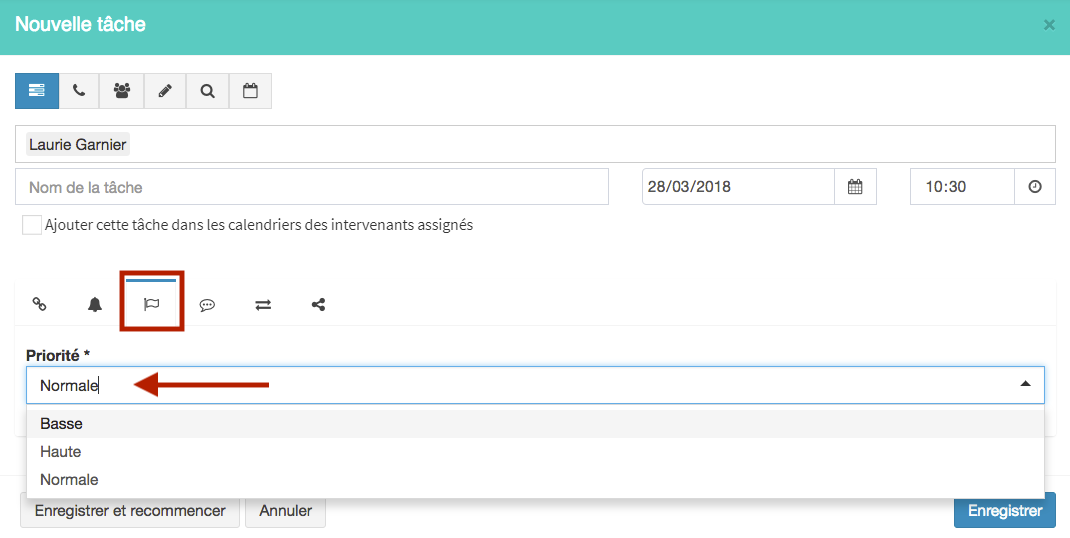
Task: Select the magnifier search task type
Action: [x=207, y=91]
